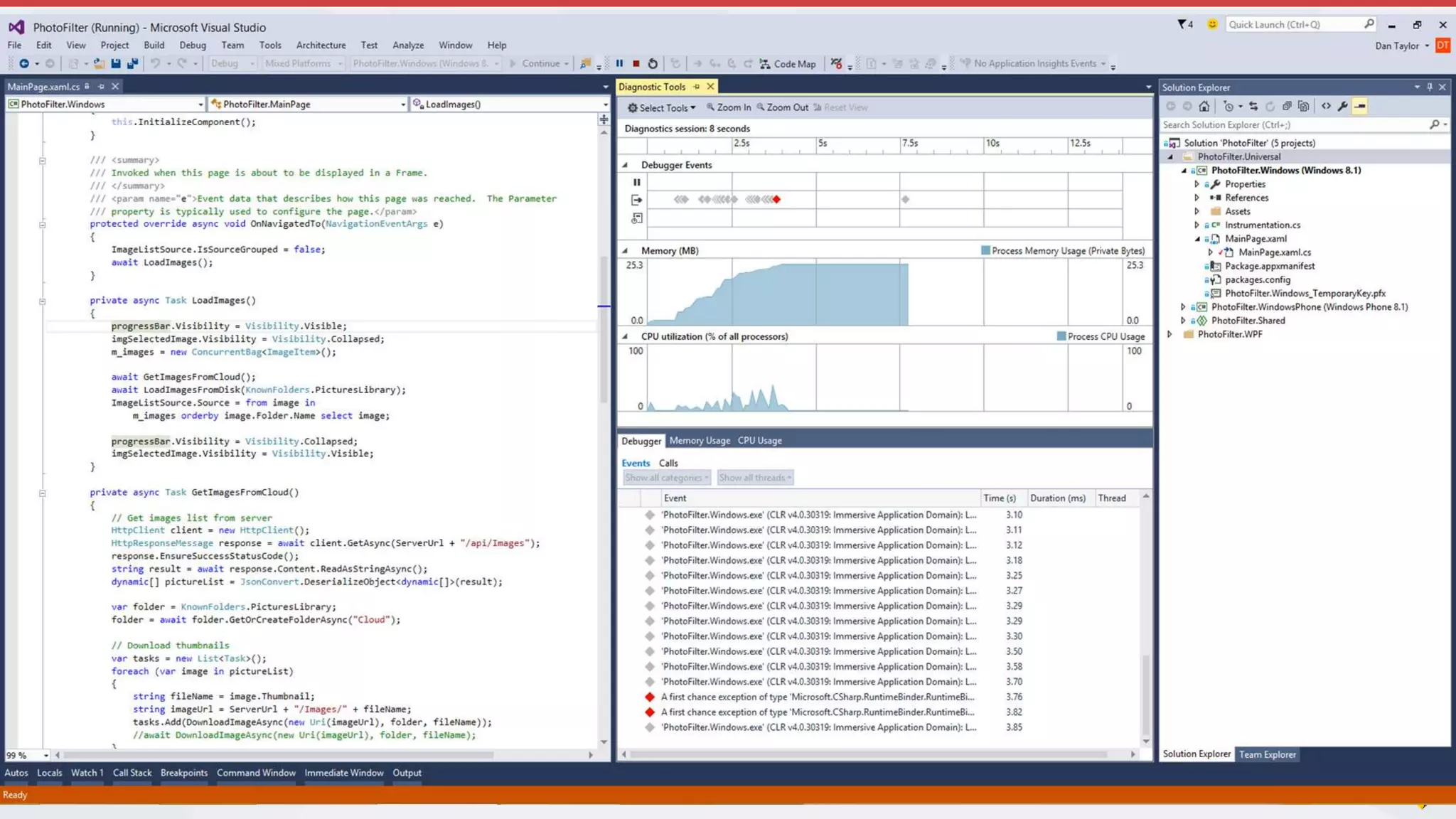Collapse the Memory (MB) graph
Image resolution: width=1456 pixels, height=819 pixels.
point(625,251)
